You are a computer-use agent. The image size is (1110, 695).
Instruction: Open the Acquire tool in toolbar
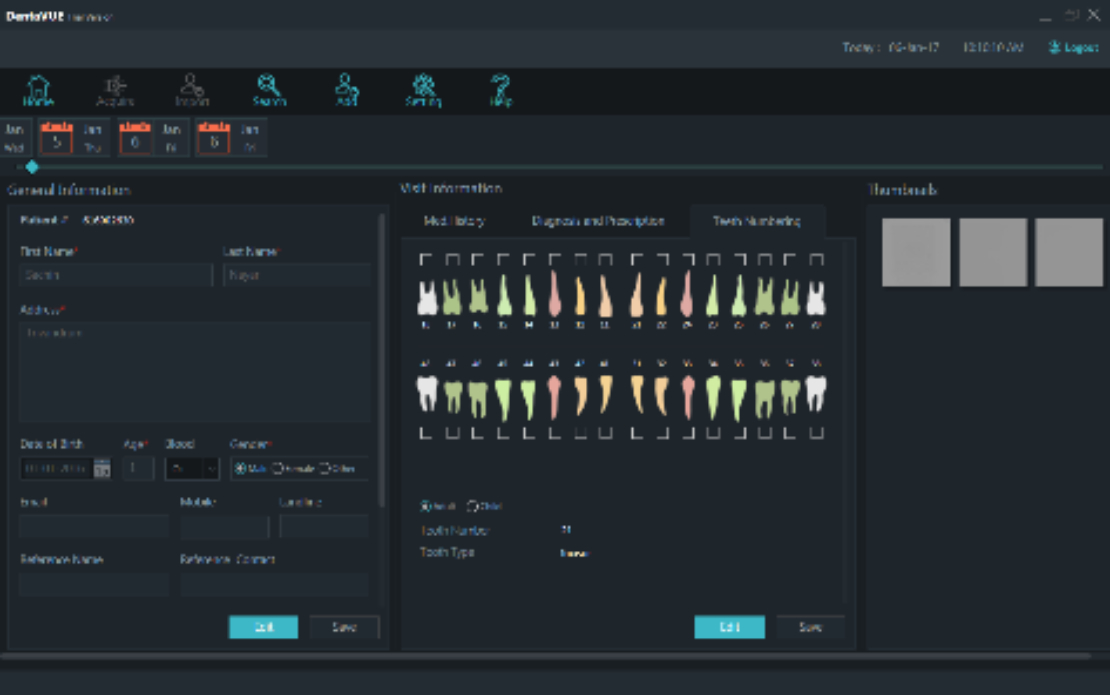115,91
